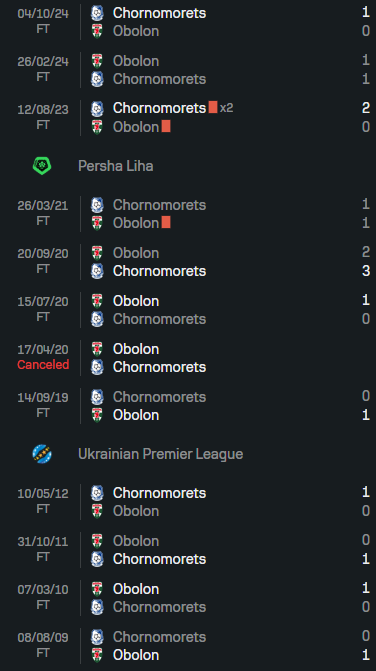Open Obolon team in 15/07/20 match
The width and height of the screenshot is (376, 671).
(x=136, y=301)
